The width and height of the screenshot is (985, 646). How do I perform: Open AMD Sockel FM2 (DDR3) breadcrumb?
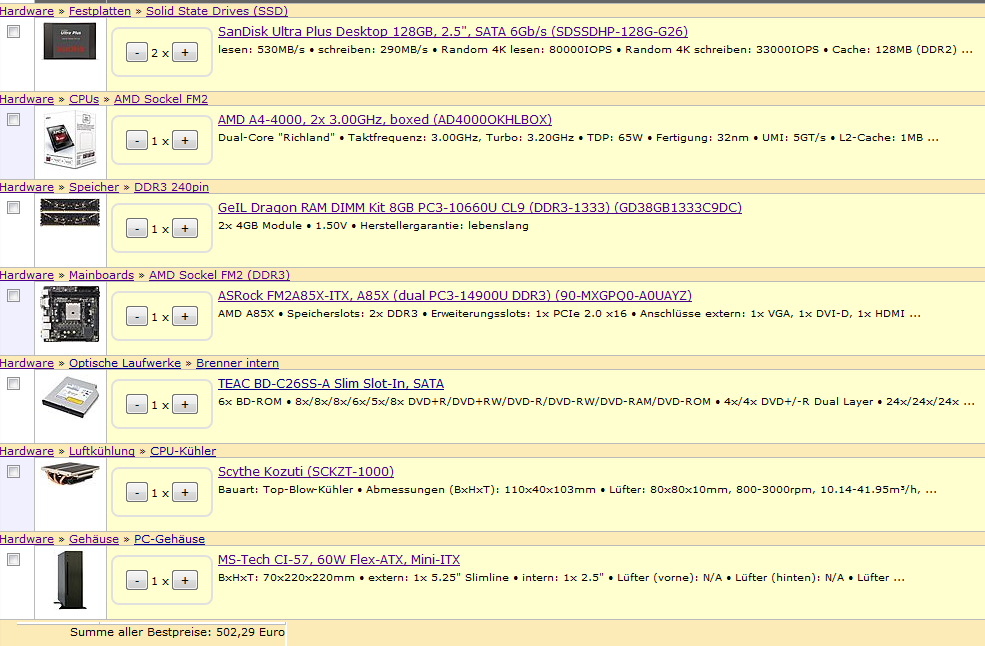[219, 275]
